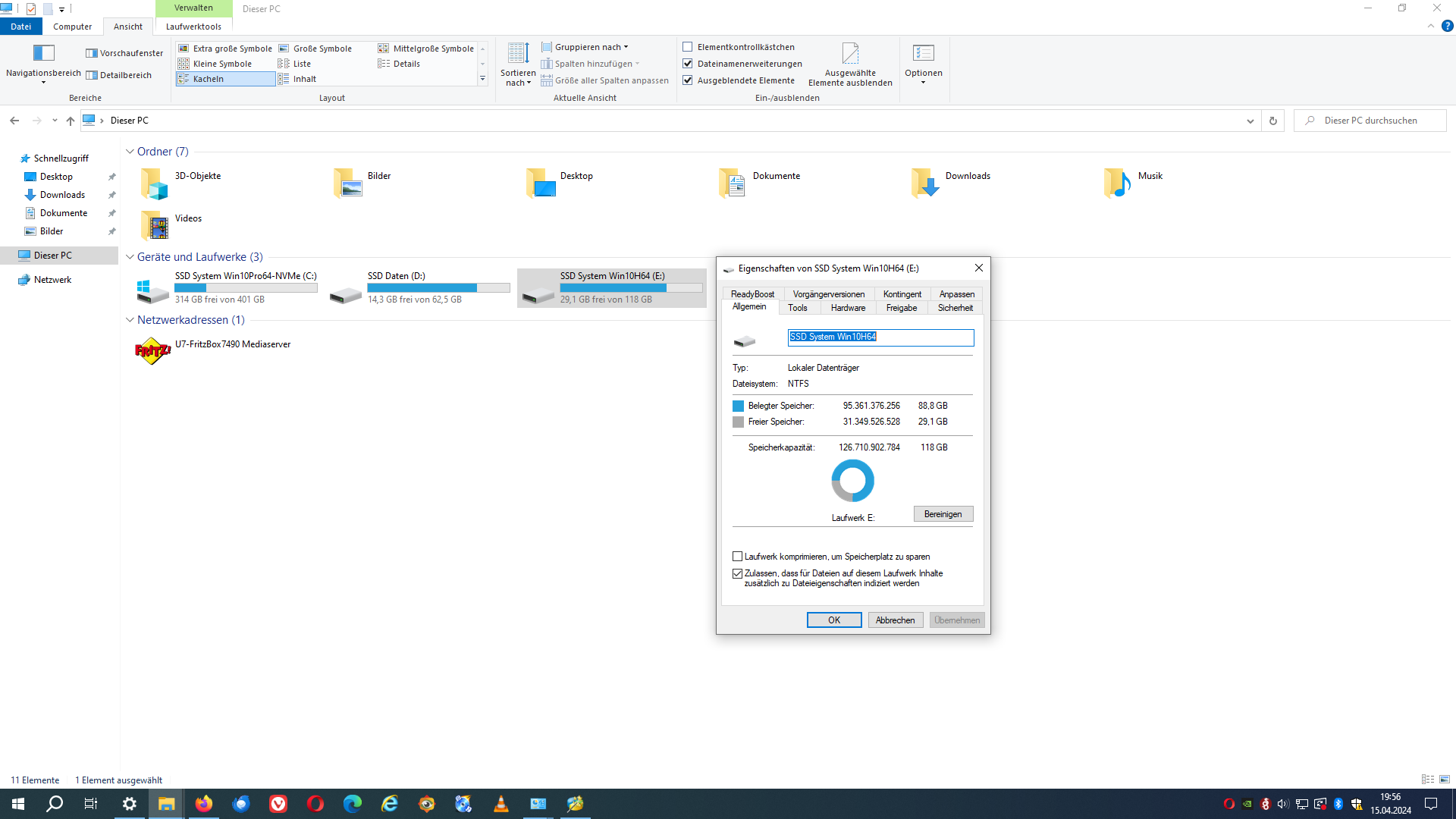The height and width of the screenshot is (819, 1456).
Task: Open the Gruppieren nach dropdown
Action: (x=585, y=46)
